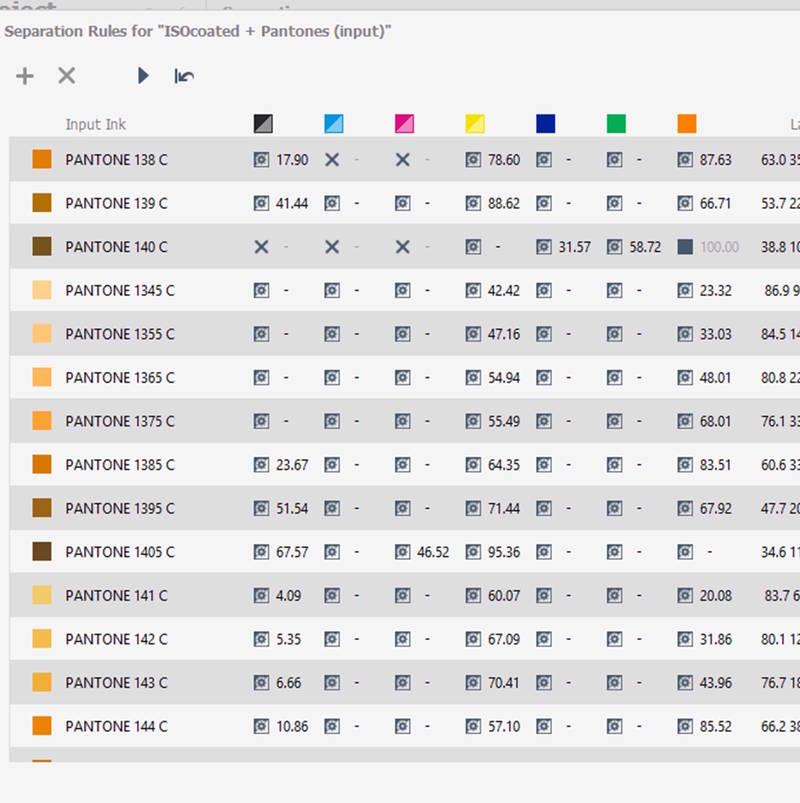
Task: Edit black value 10.86 for PANTONE 144 C
Action: pyautogui.click(x=292, y=726)
